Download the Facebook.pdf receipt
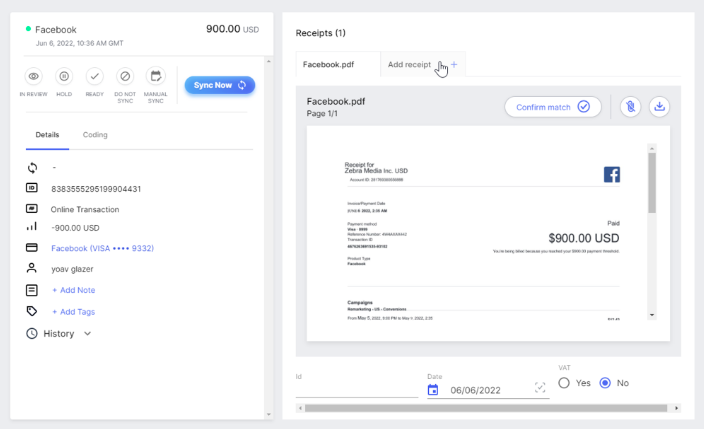Screen dimensions: 704x429 pos(659,107)
